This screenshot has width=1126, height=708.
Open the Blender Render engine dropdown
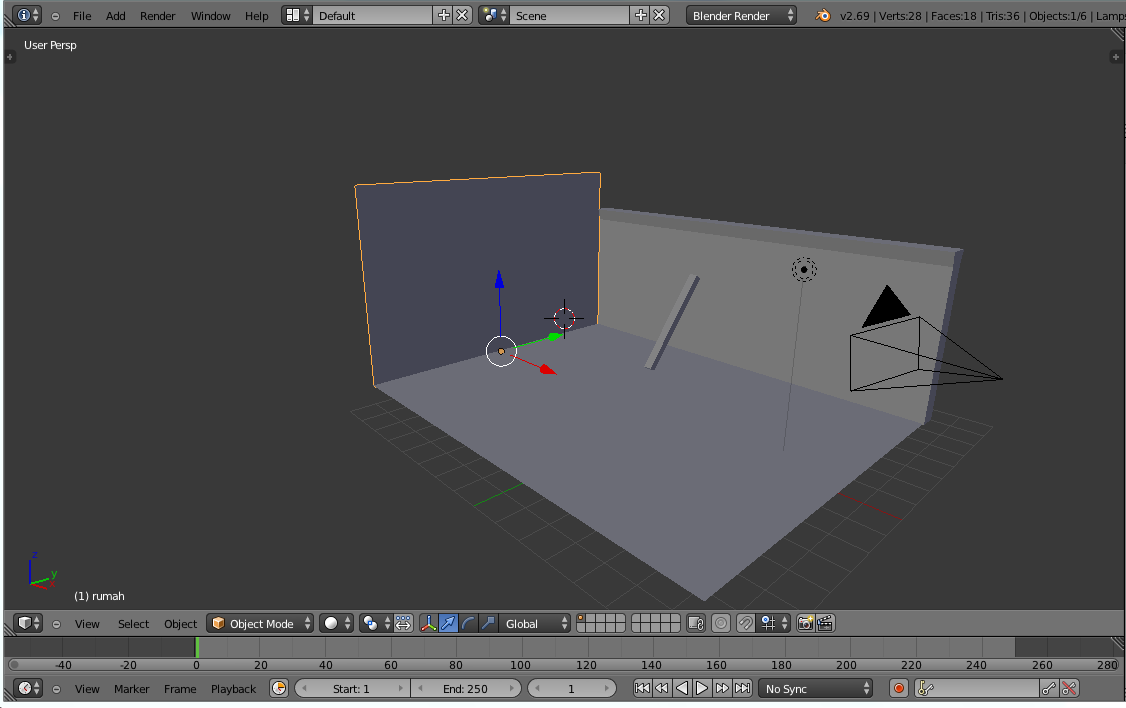[x=741, y=15]
